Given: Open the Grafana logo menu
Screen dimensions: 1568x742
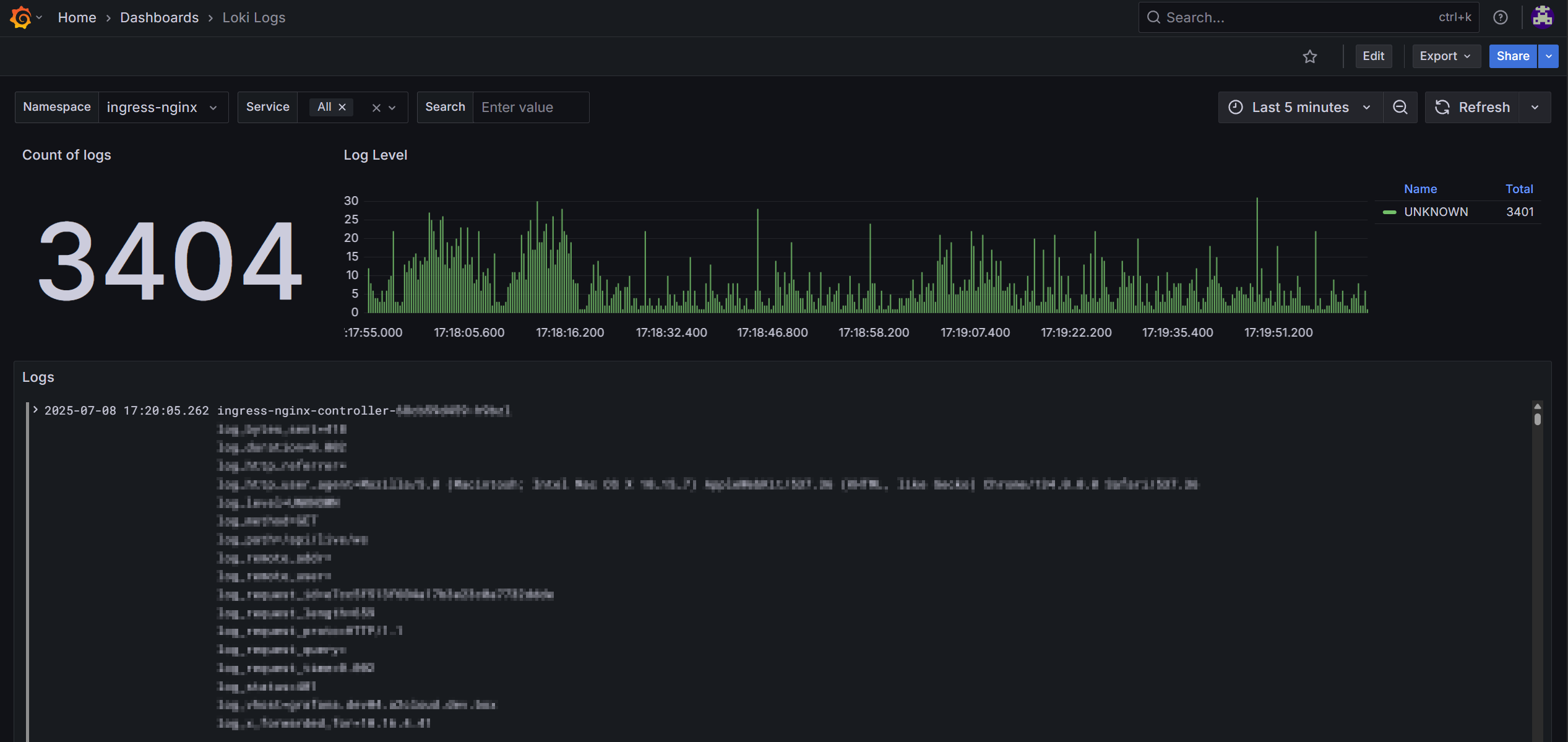Looking at the screenshot, I should pyautogui.click(x=20, y=17).
